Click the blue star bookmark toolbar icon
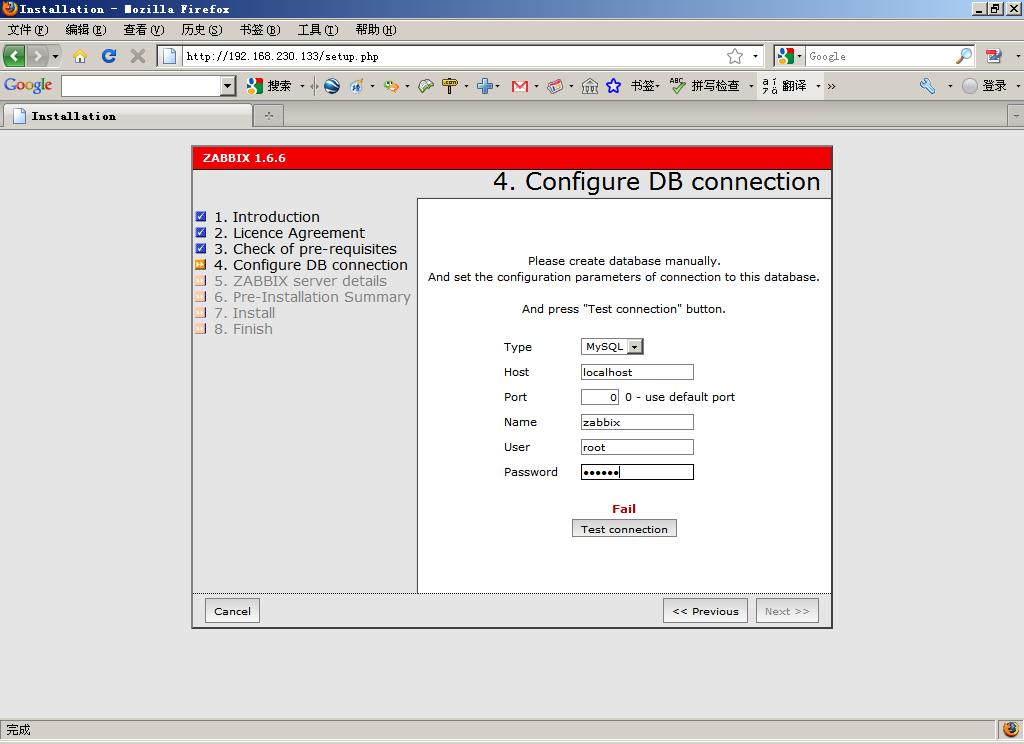The width and height of the screenshot is (1024, 744). (x=613, y=86)
